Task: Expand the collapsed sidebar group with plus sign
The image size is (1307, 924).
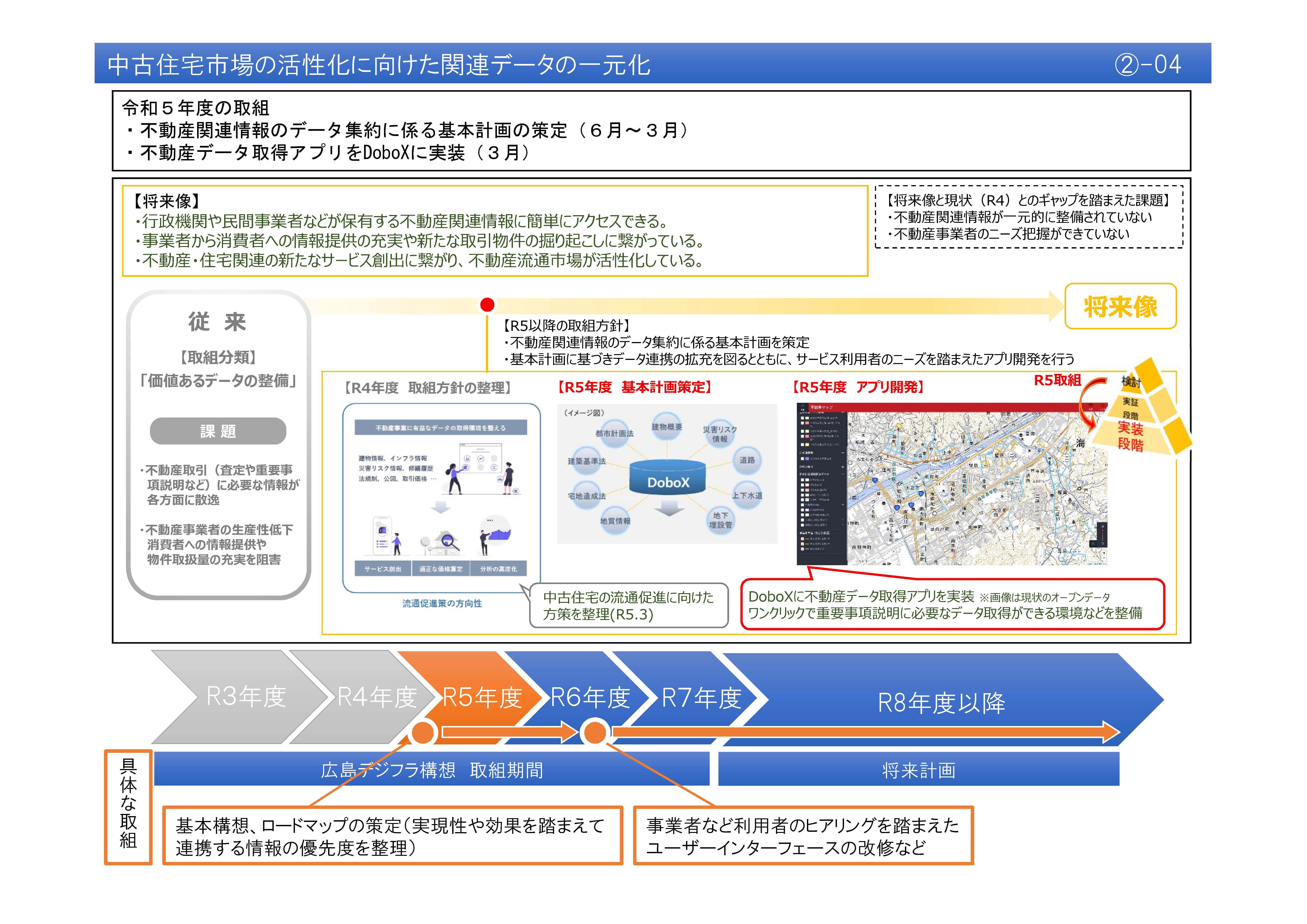Action: coord(843,467)
